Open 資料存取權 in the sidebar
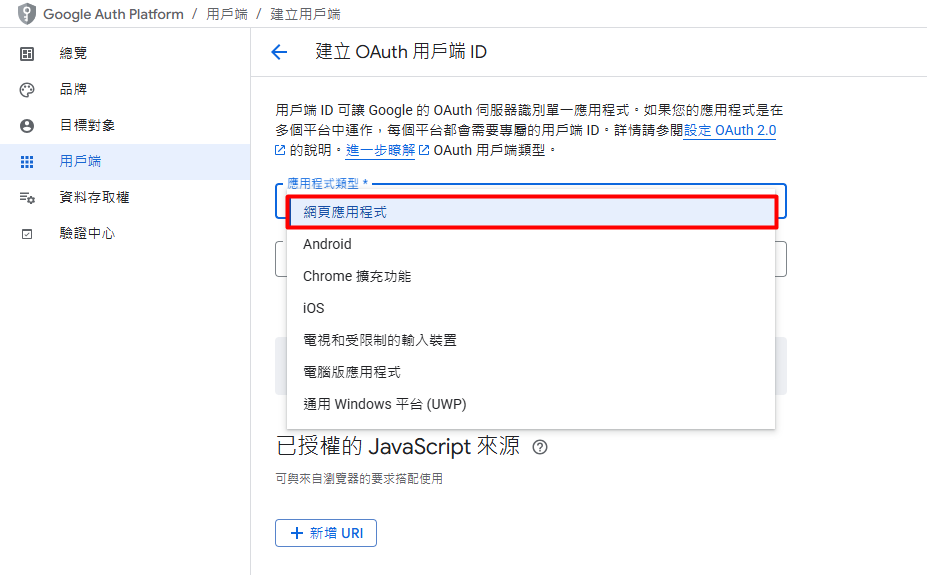The height and width of the screenshot is (575, 927). [x=125, y=198]
